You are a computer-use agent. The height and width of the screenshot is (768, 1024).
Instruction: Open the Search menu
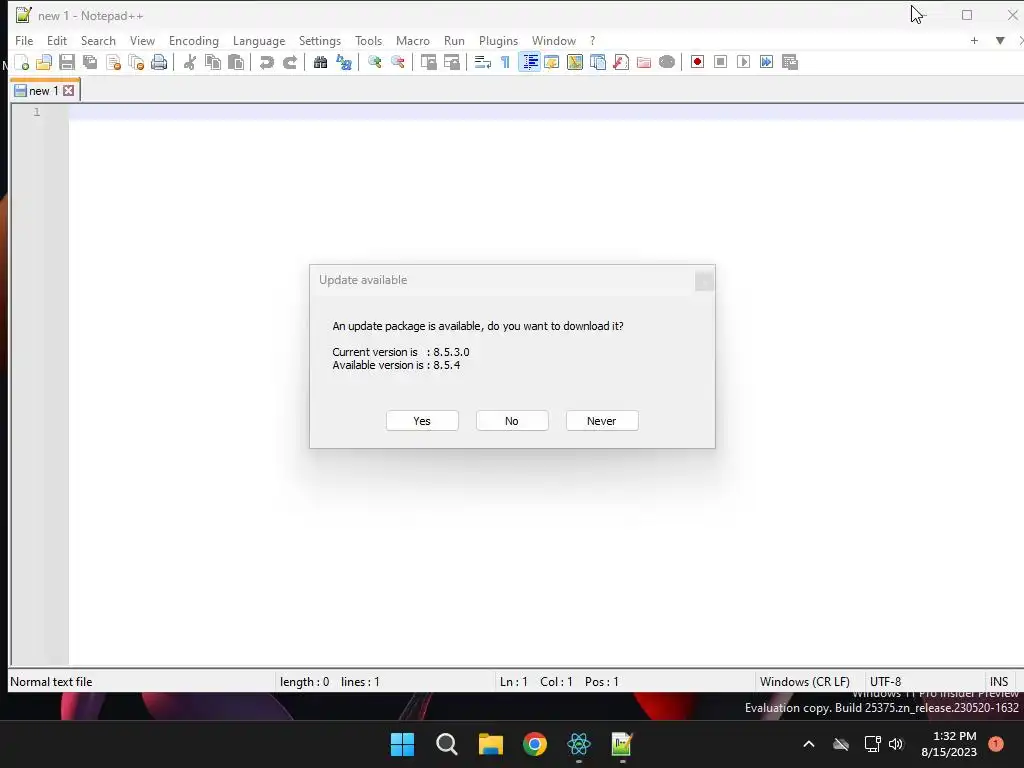coord(98,40)
